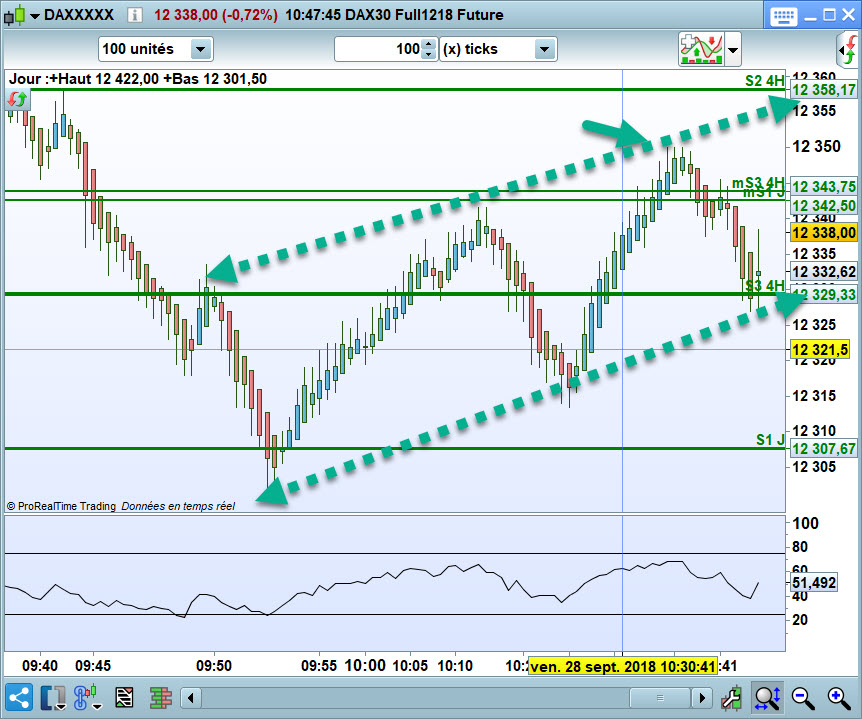862x719 pixels.
Task: Click the candlestick chart style icon
Action: click(x=14, y=15)
